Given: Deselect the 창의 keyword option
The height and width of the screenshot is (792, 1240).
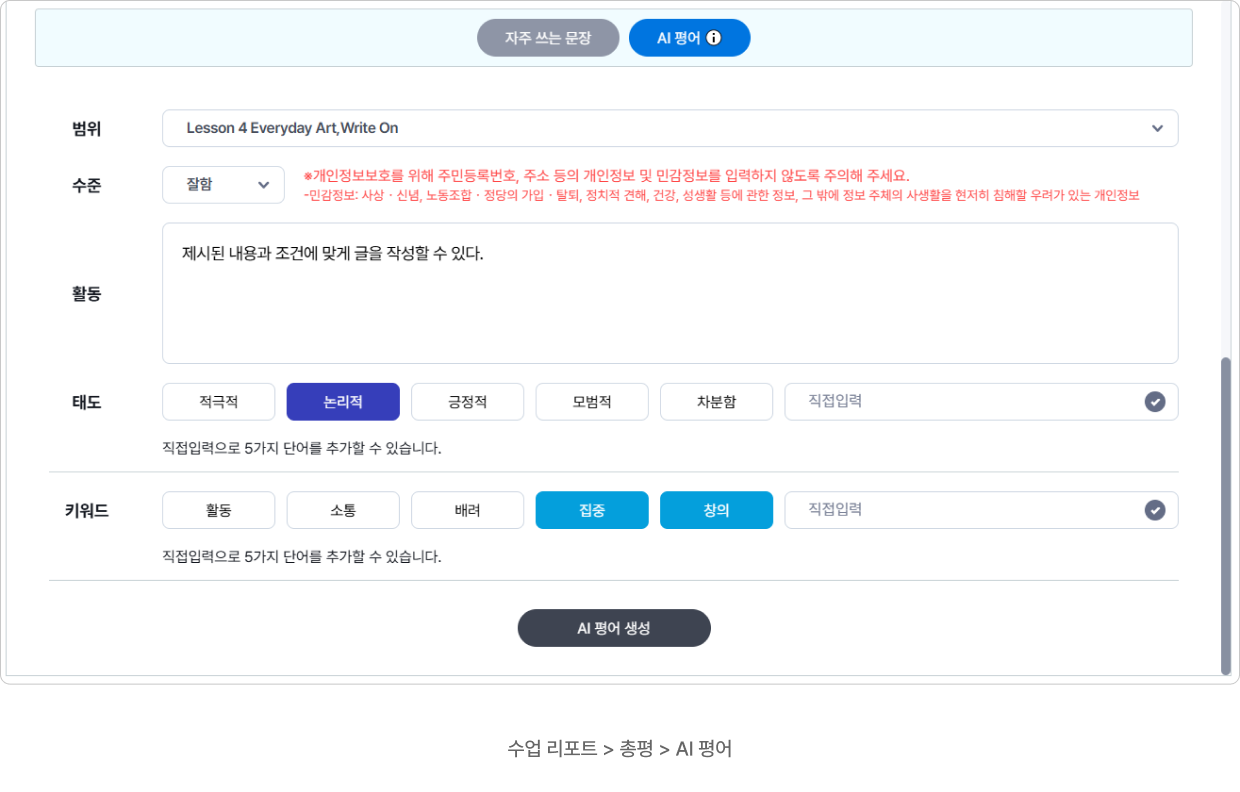Looking at the screenshot, I should [x=716, y=510].
